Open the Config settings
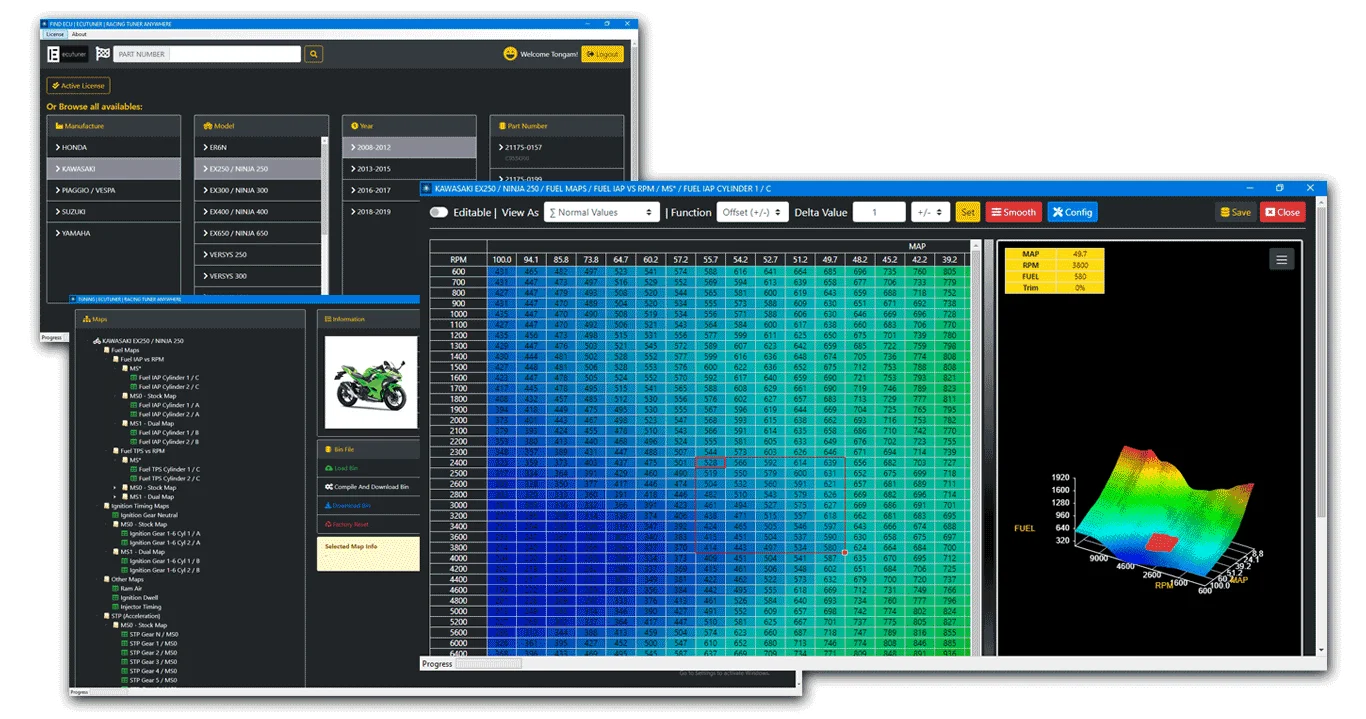This screenshot has height=719, width=1366. (1072, 212)
